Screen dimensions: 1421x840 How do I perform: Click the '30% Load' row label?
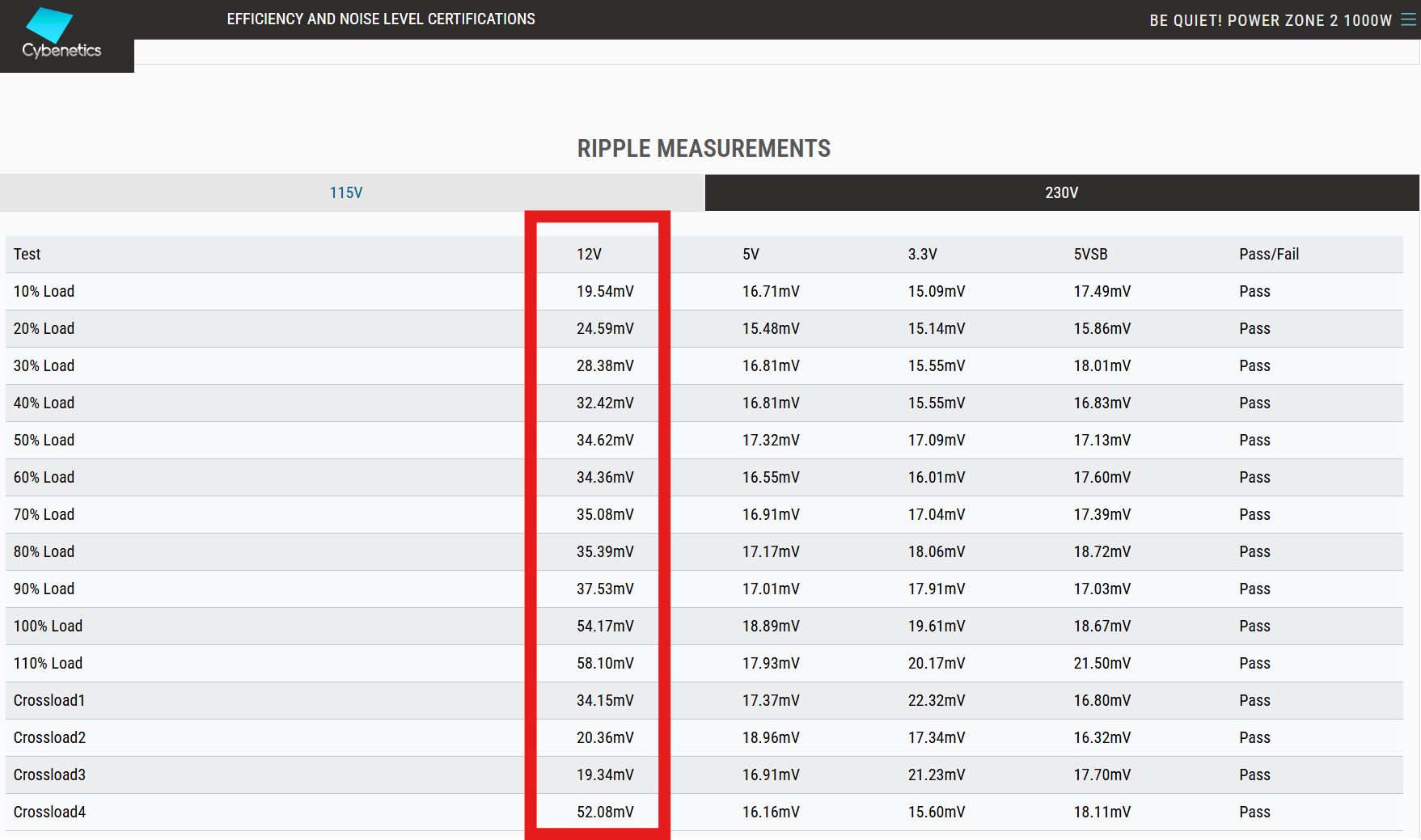(x=44, y=365)
